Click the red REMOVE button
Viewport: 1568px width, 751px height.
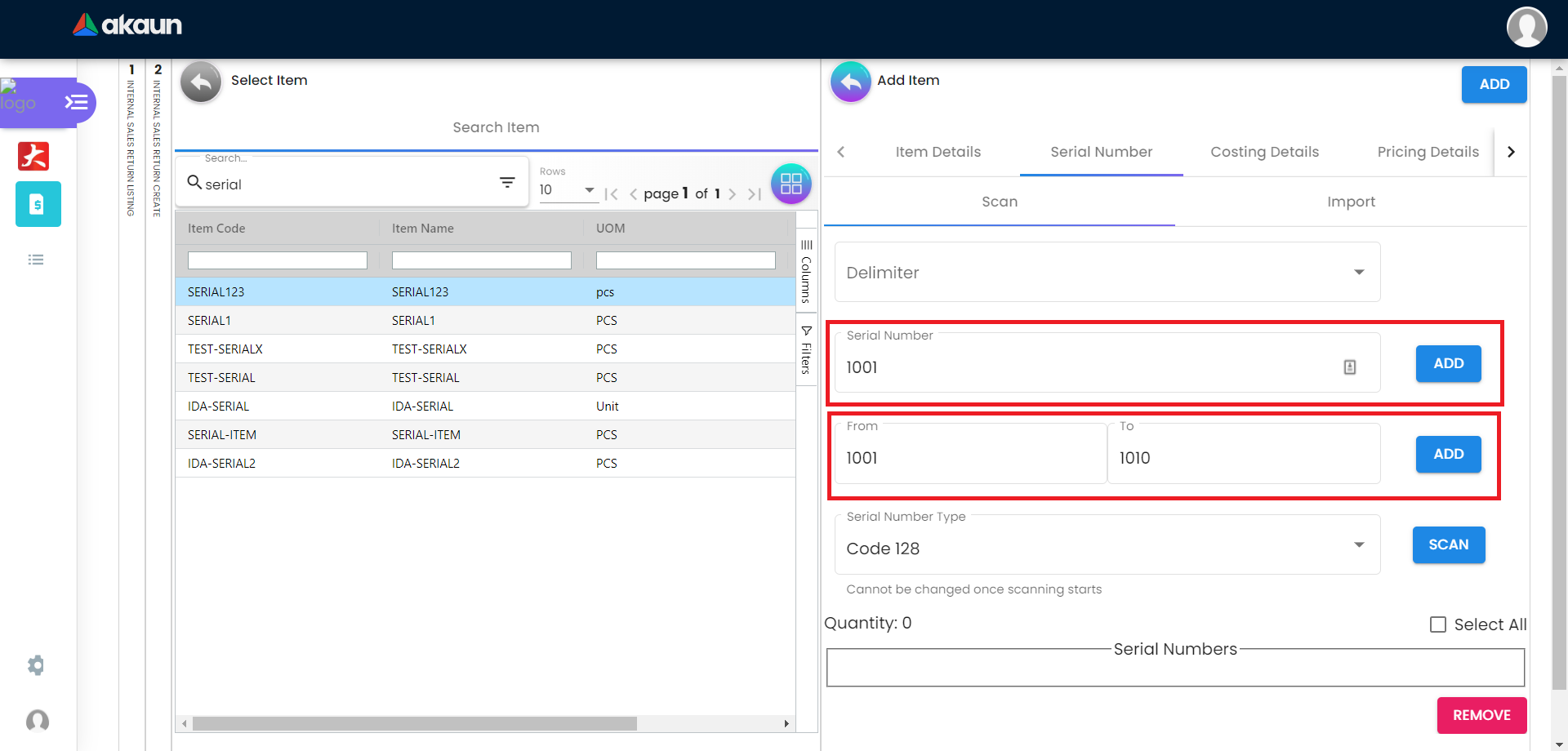click(x=1481, y=715)
